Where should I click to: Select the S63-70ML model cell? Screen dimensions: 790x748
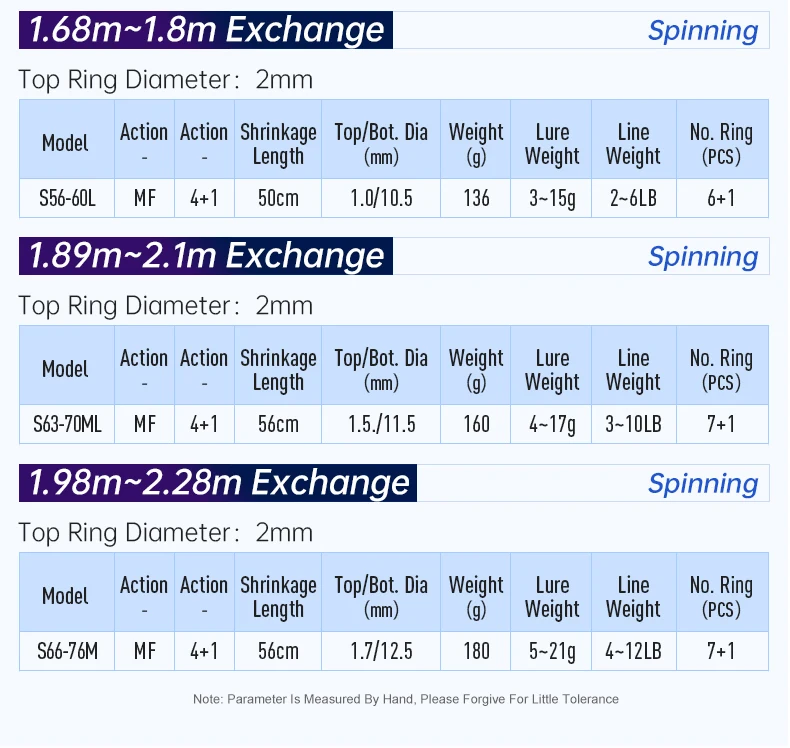pyautogui.click(x=66, y=424)
